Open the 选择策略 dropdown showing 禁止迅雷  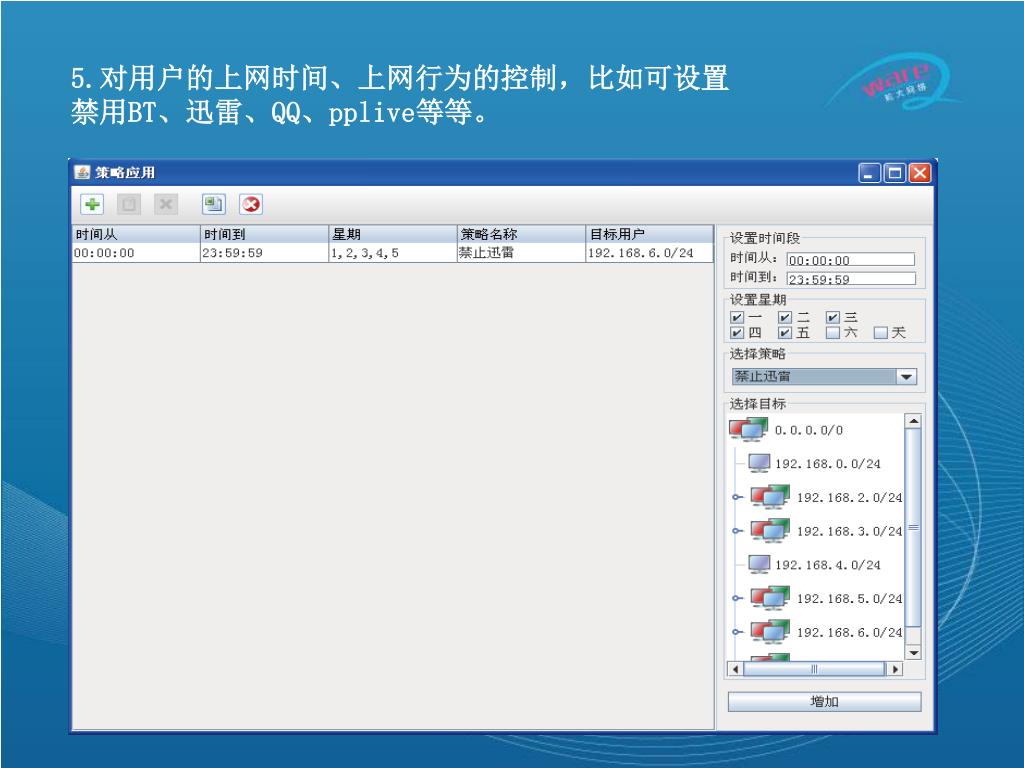[x=824, y=377]
